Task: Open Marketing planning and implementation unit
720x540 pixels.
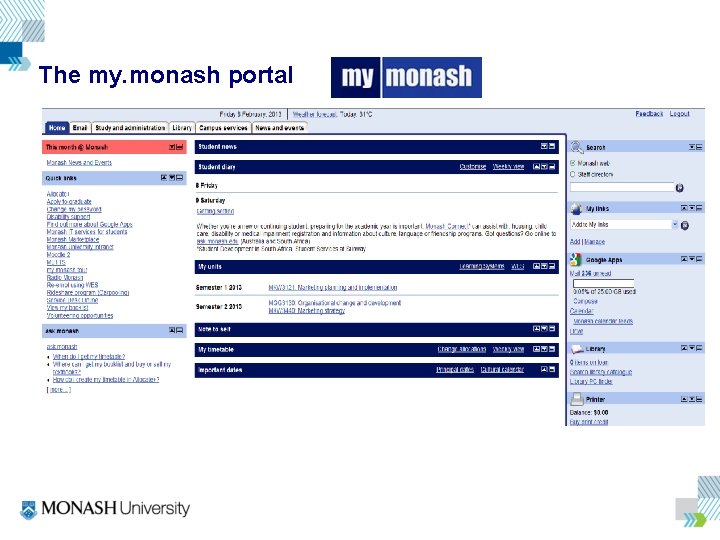Action: [333, 287]
